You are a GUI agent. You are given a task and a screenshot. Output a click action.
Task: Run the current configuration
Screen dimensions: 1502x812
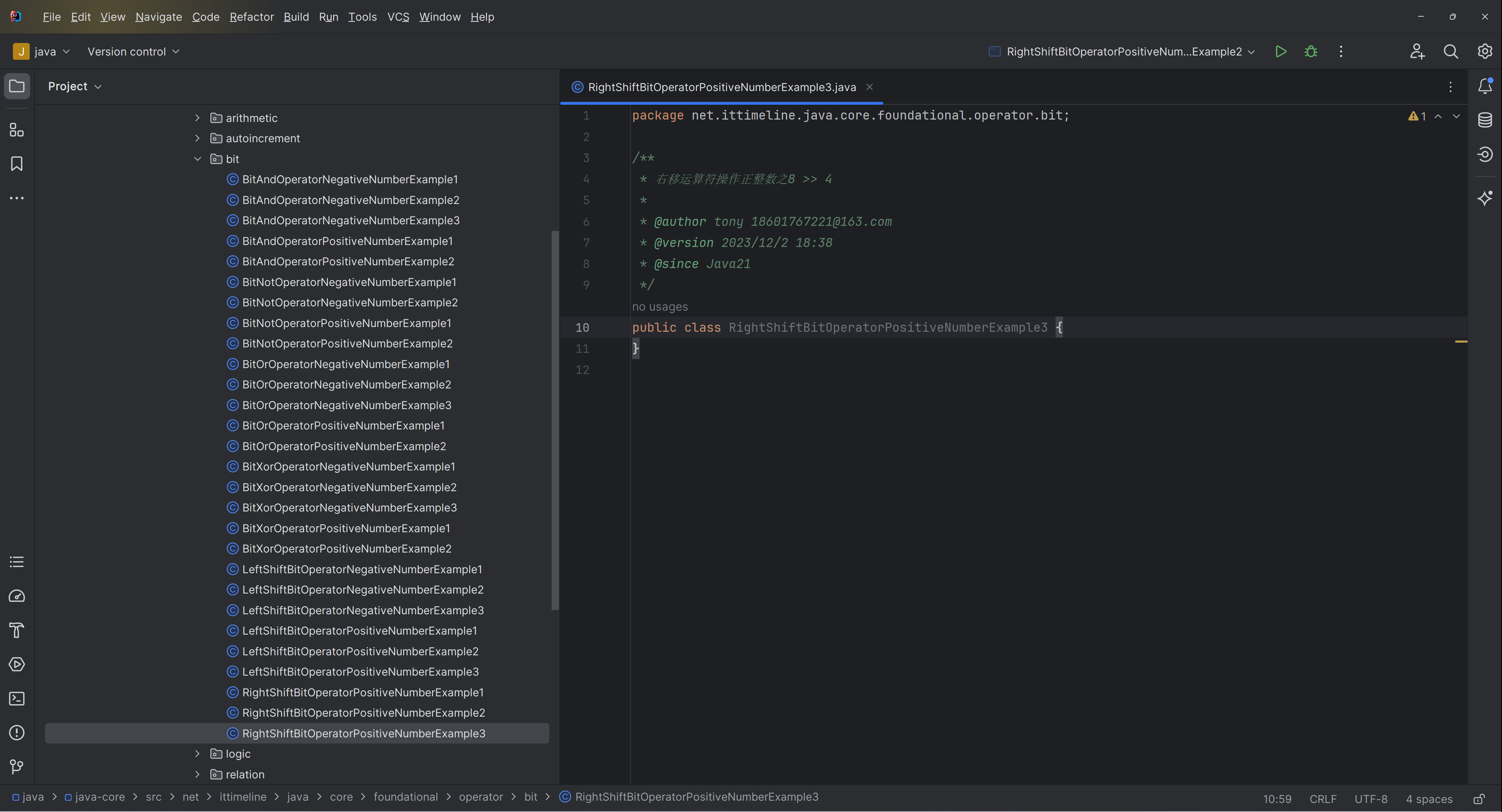coord(1280,51)
